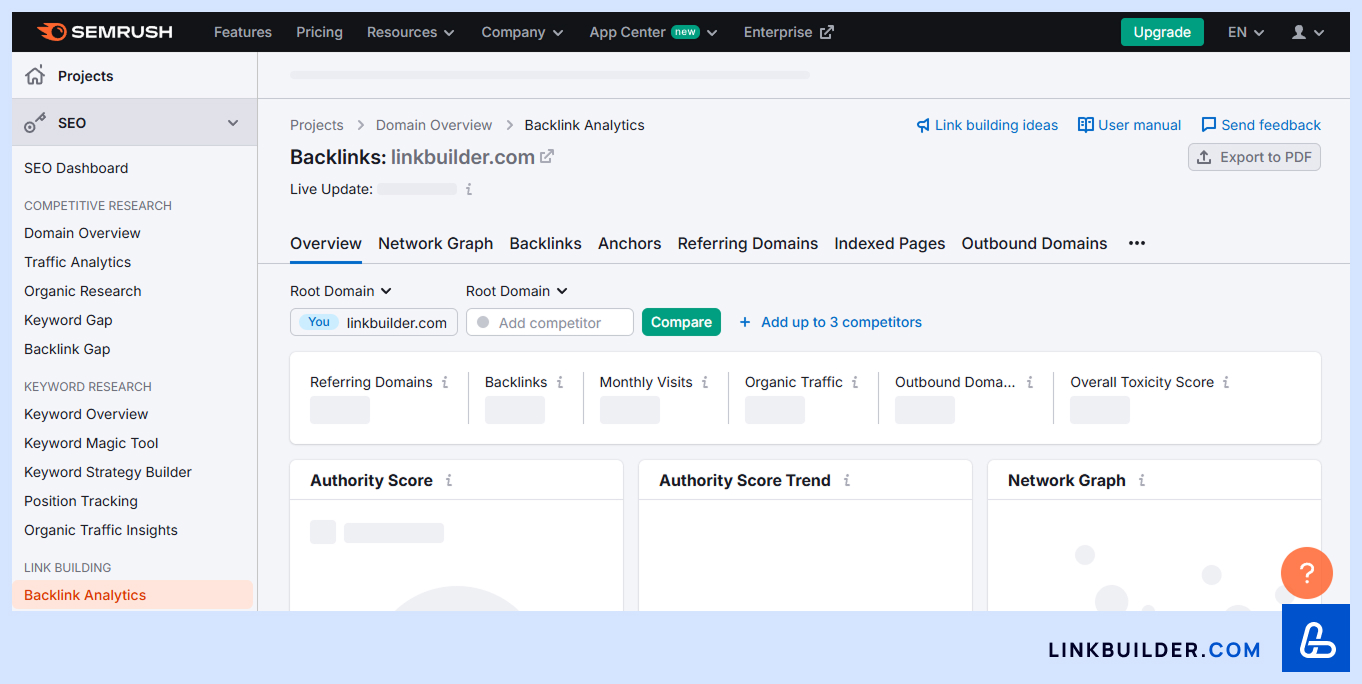Click the green Upgrade button
The image size is (1362, 684).
(x=1162, y=32)
